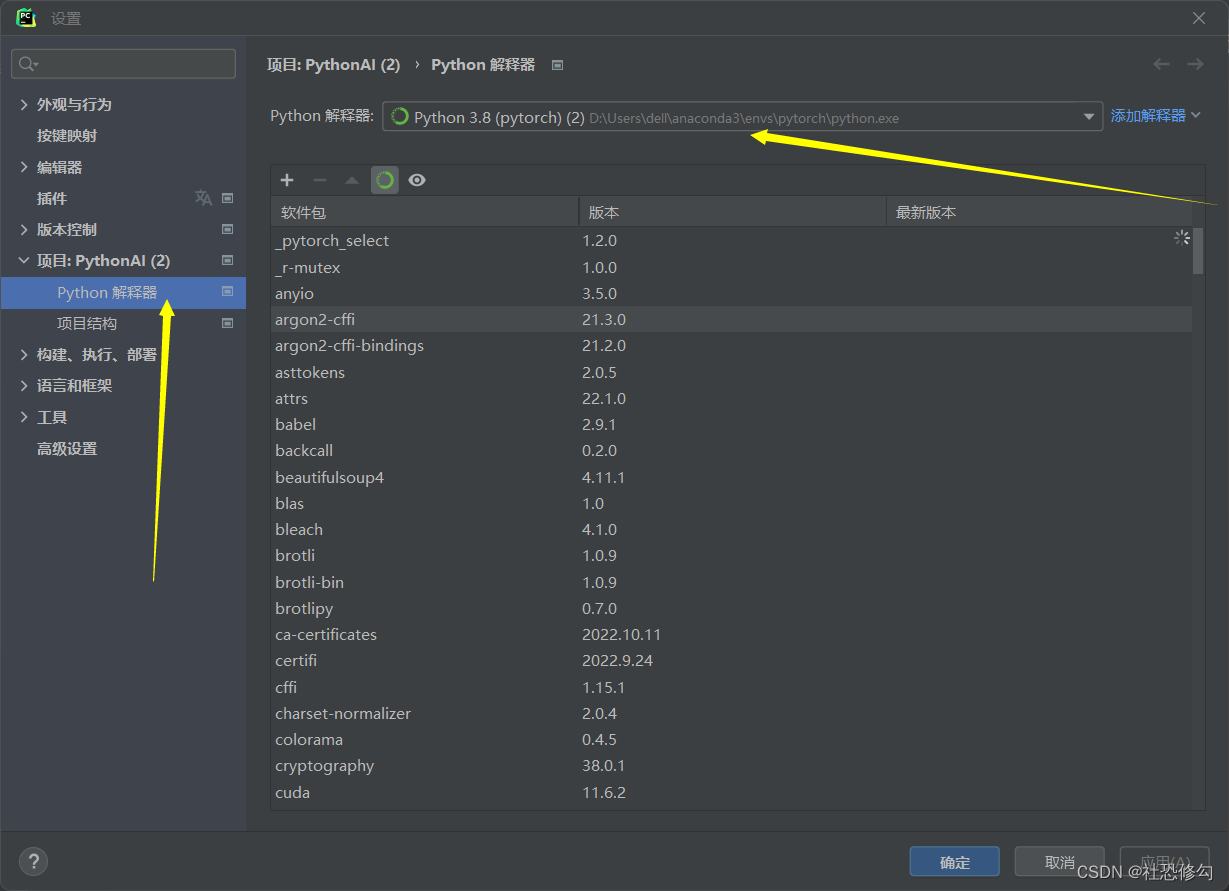The image size is (1229, 891).
Task: Open the 工具 settings category
Action: [48, 417]
